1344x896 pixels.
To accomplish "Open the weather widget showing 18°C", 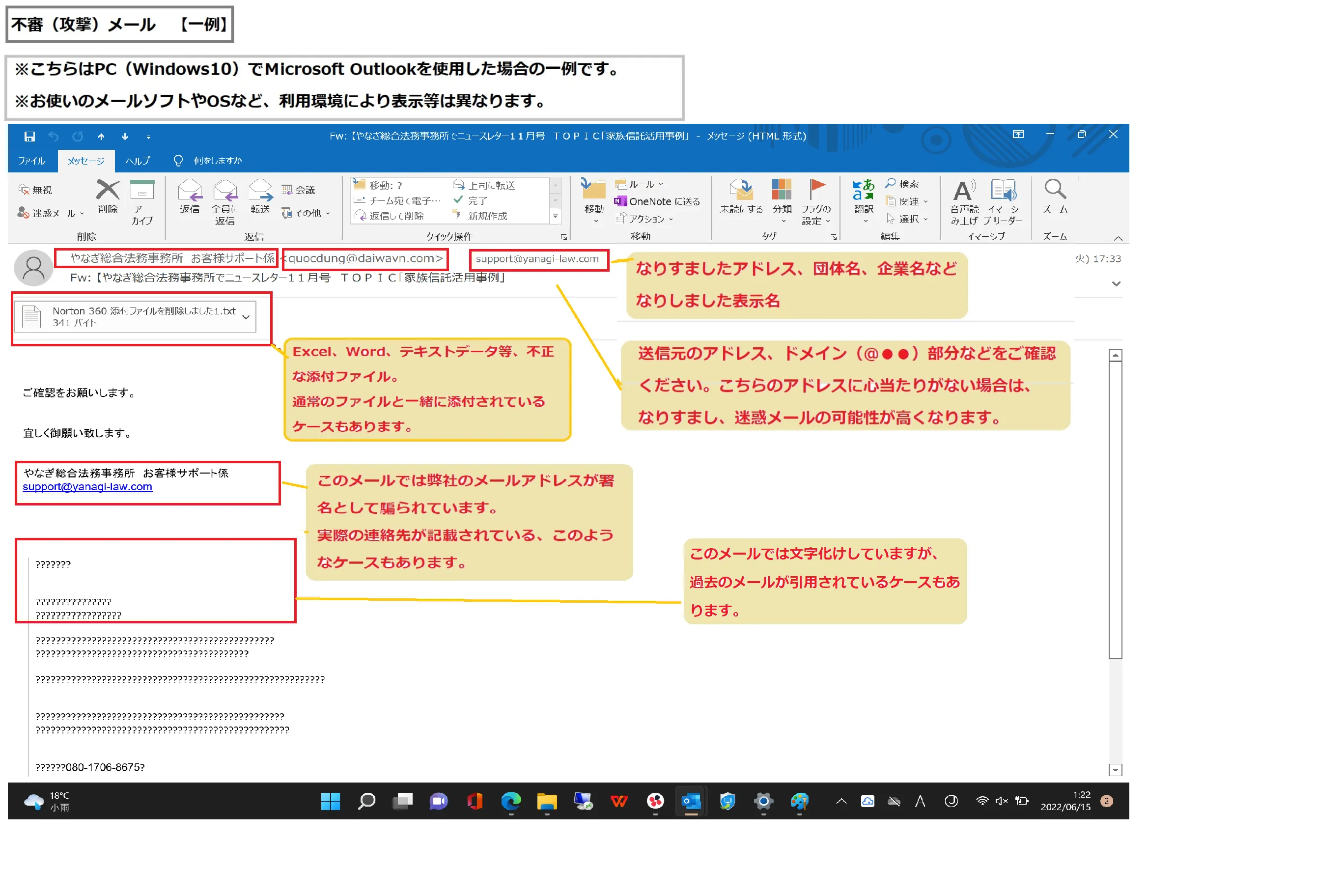I will 47,801.
